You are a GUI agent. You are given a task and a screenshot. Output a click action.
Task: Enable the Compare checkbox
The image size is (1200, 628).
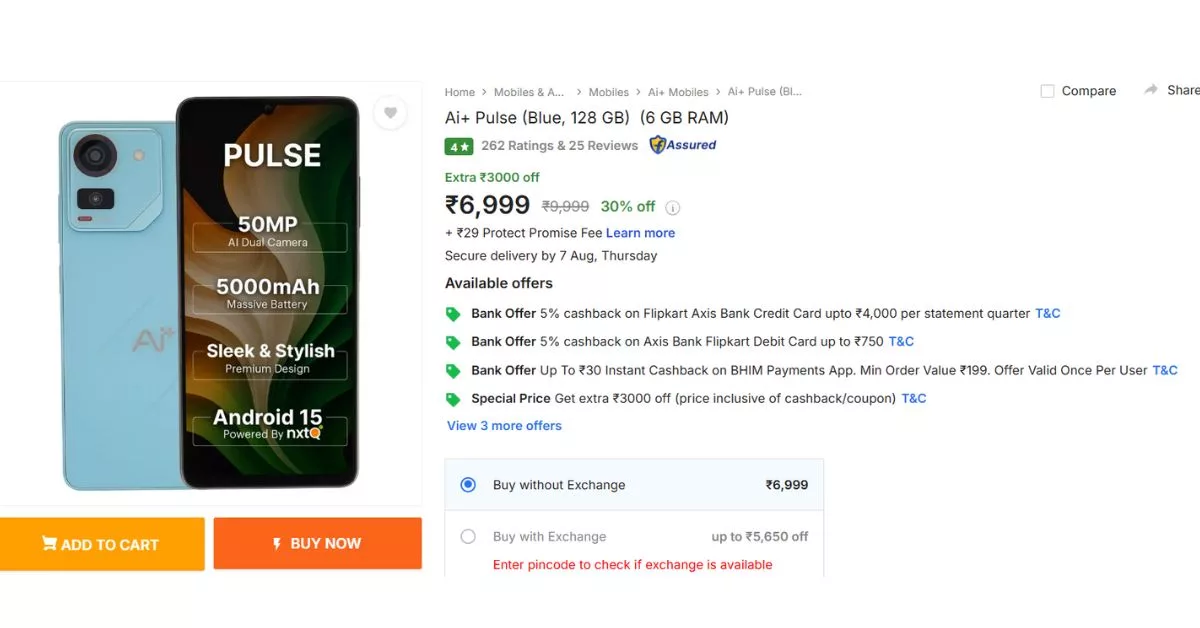[1047, 90]
